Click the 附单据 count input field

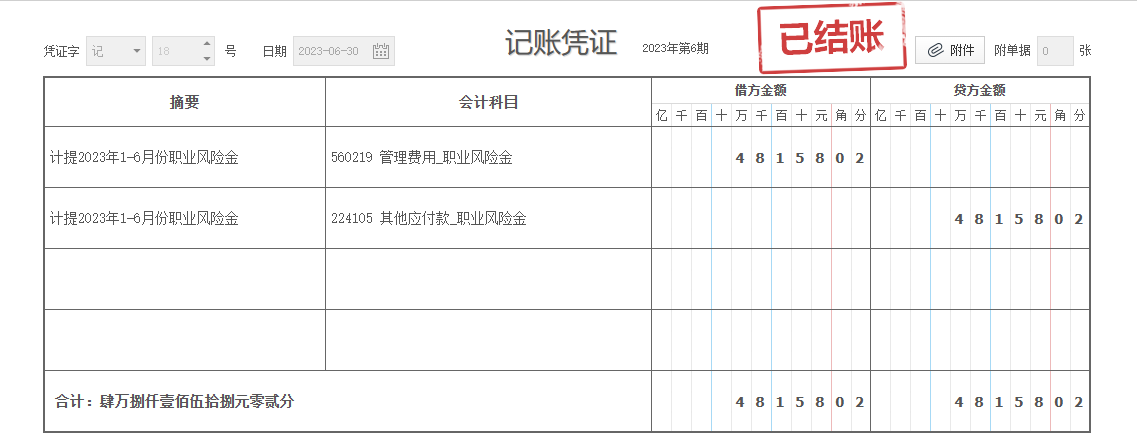tap(1055, 50)
